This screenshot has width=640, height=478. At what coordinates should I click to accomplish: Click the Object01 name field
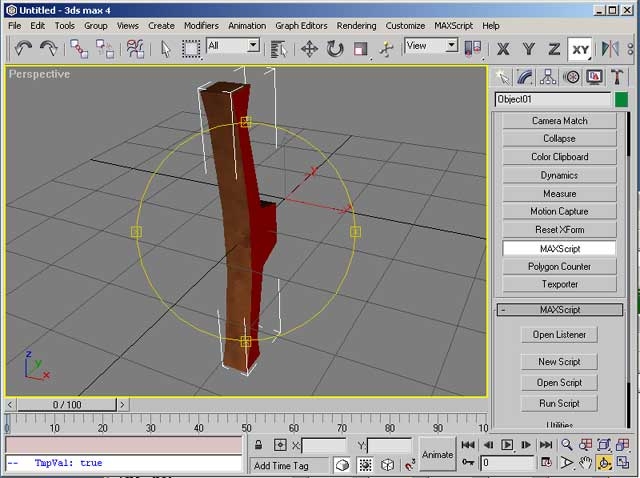pyautogui.click(x=552, y=99)
